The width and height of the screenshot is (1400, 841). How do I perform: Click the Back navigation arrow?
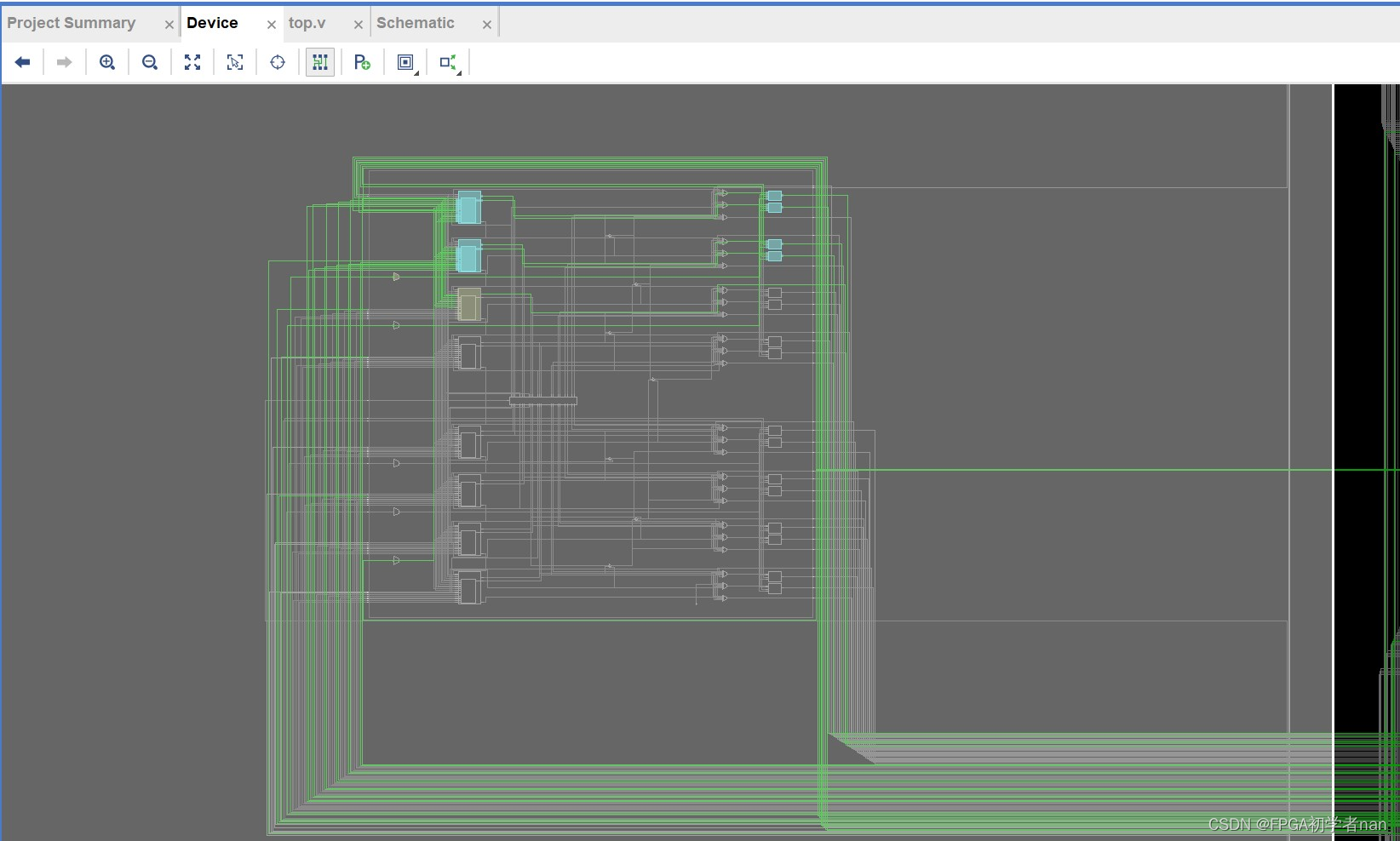22,61
